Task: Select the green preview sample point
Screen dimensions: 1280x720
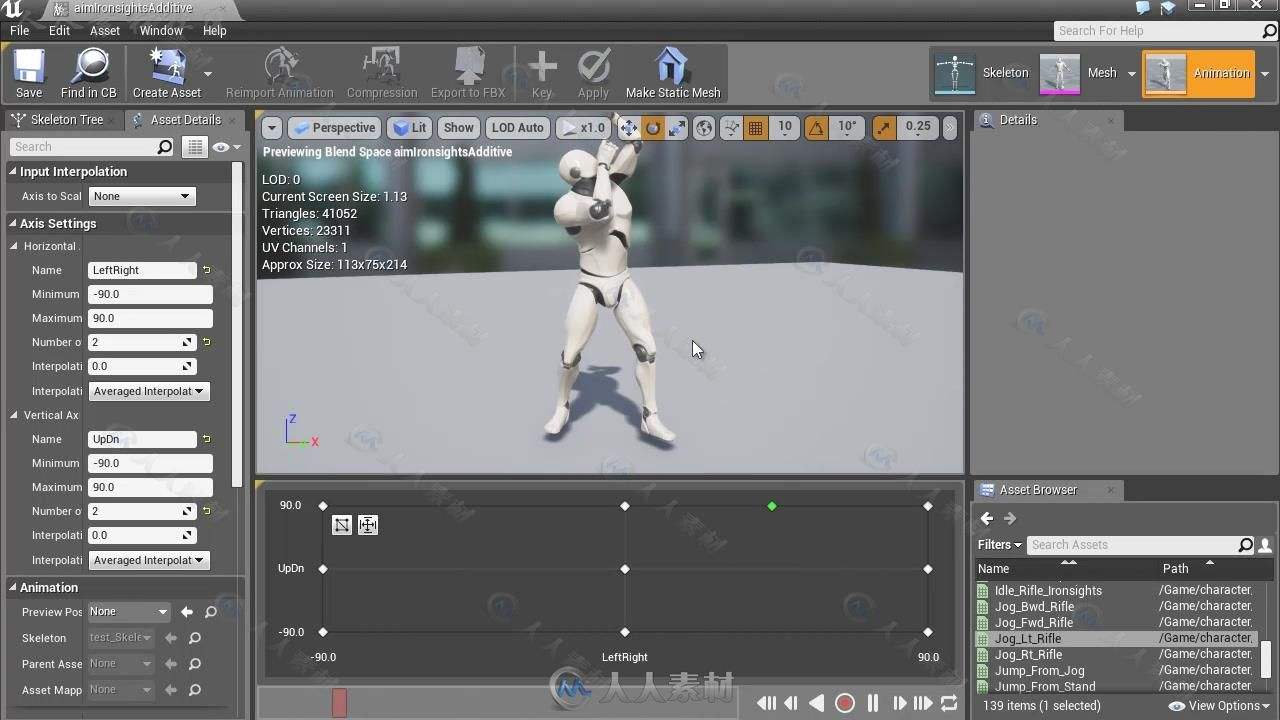Action: [x=772, y=506]
